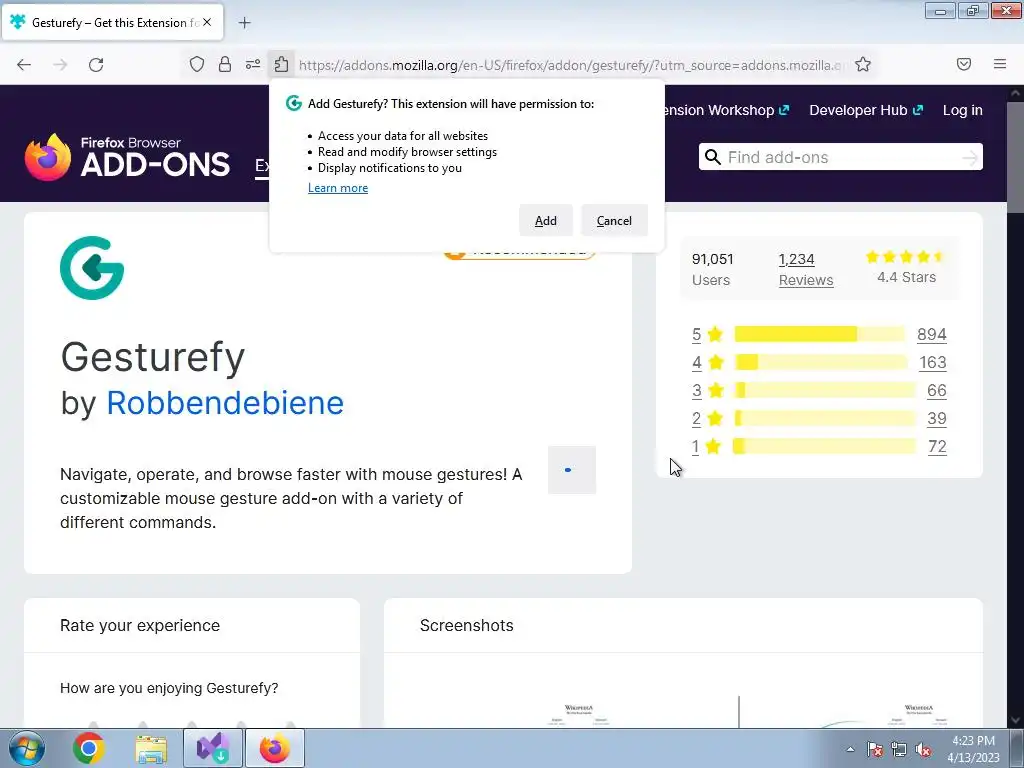The image size is (1024, 768).
Task: Click the 66 three-star review count
Action: [936, 391]
